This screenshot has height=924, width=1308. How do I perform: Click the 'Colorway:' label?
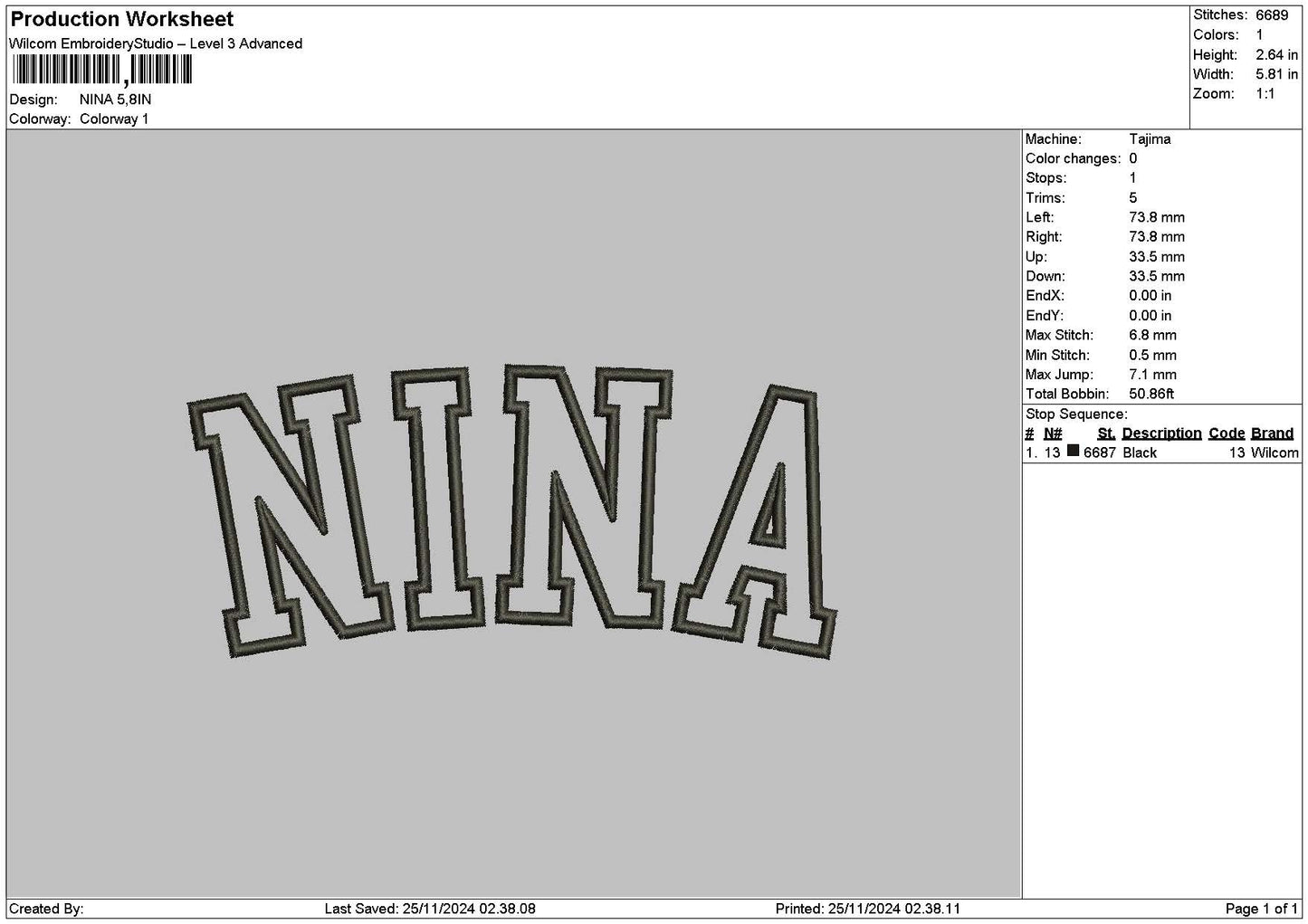pyautogui.click(x=40, y=119)
